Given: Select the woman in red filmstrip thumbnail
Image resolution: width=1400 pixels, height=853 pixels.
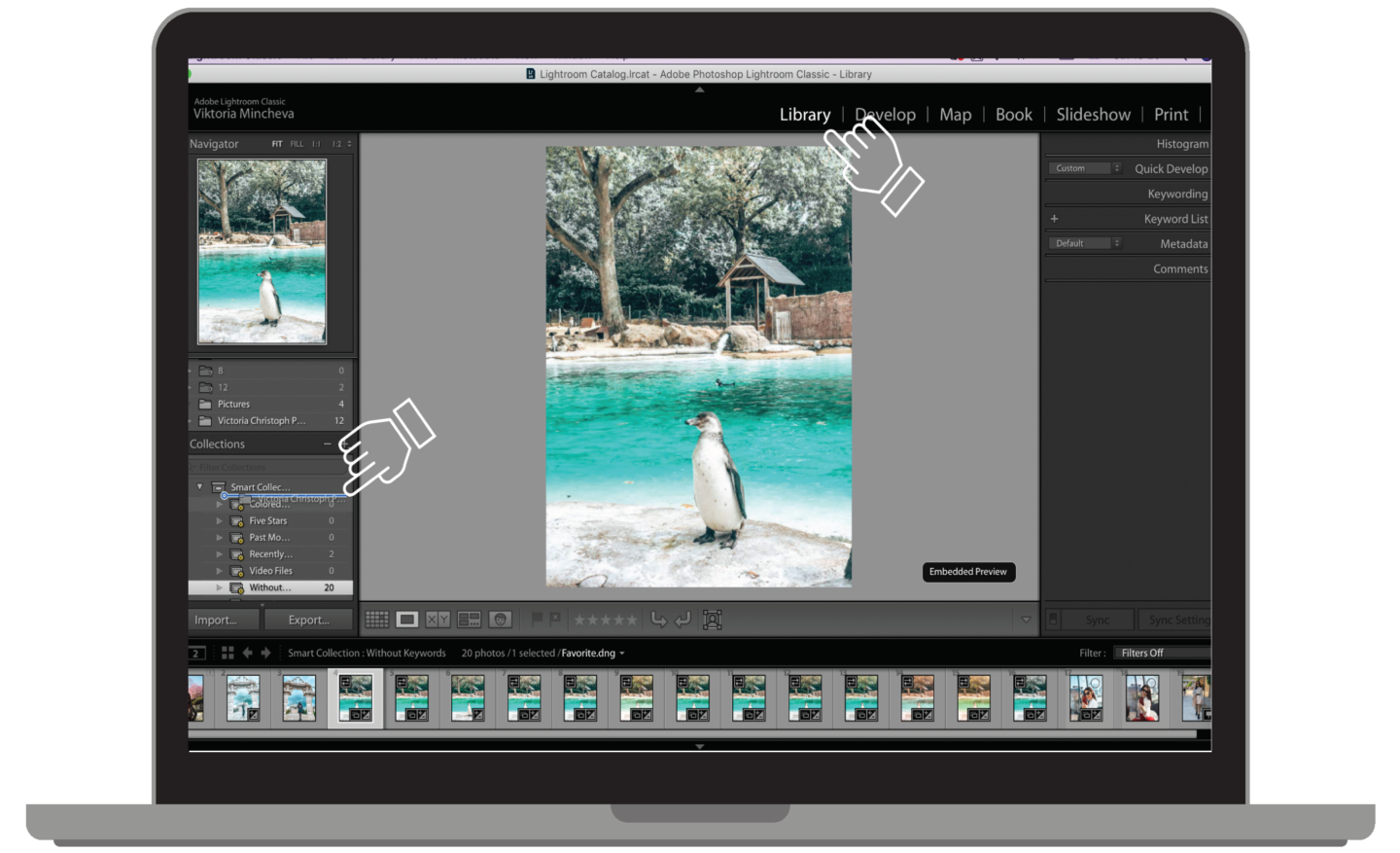Looking at the screenshot, I should click(1142, 698).
